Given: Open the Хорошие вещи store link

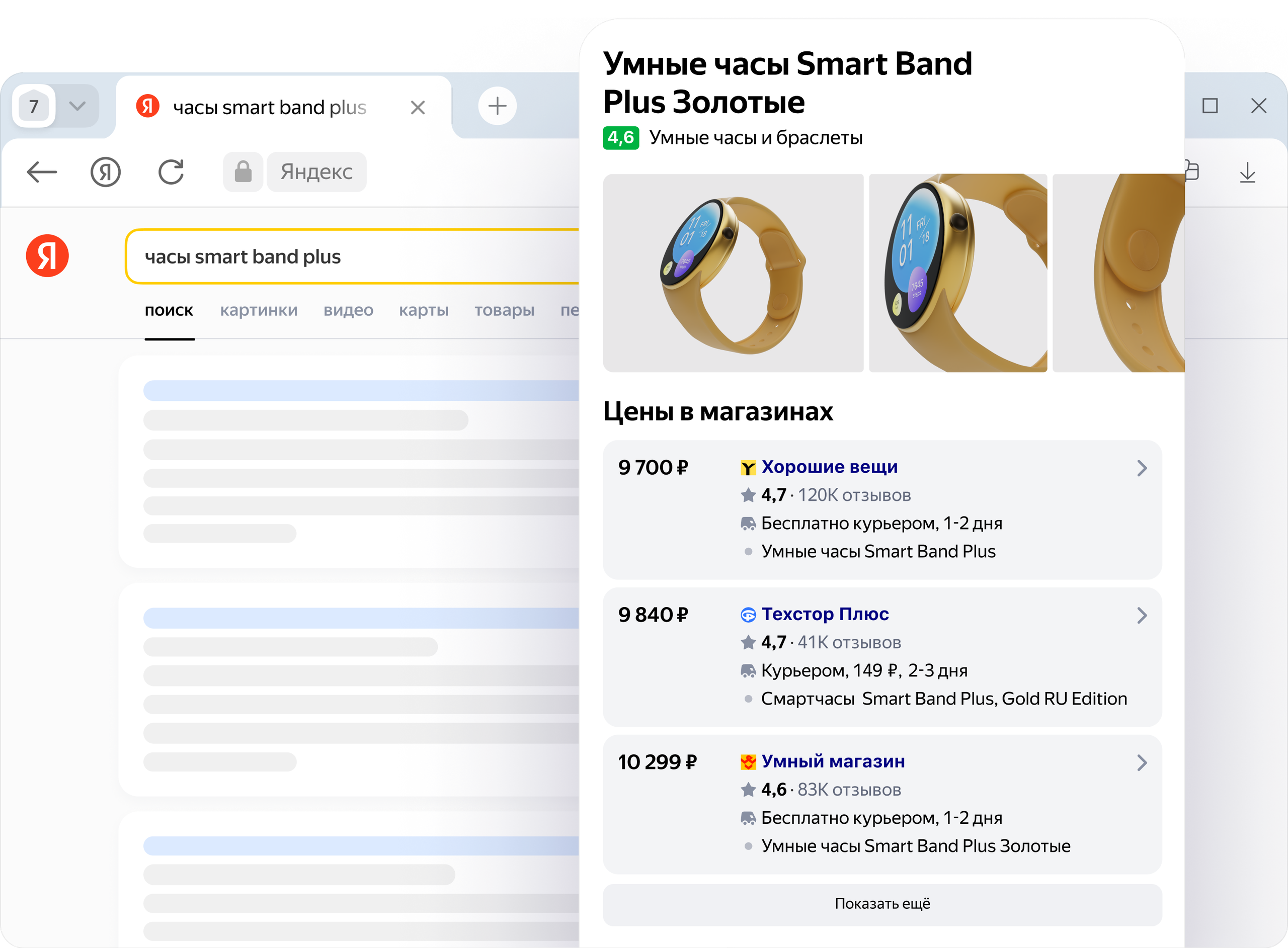Looking at the screenshot, I should (x=829, y=467).
